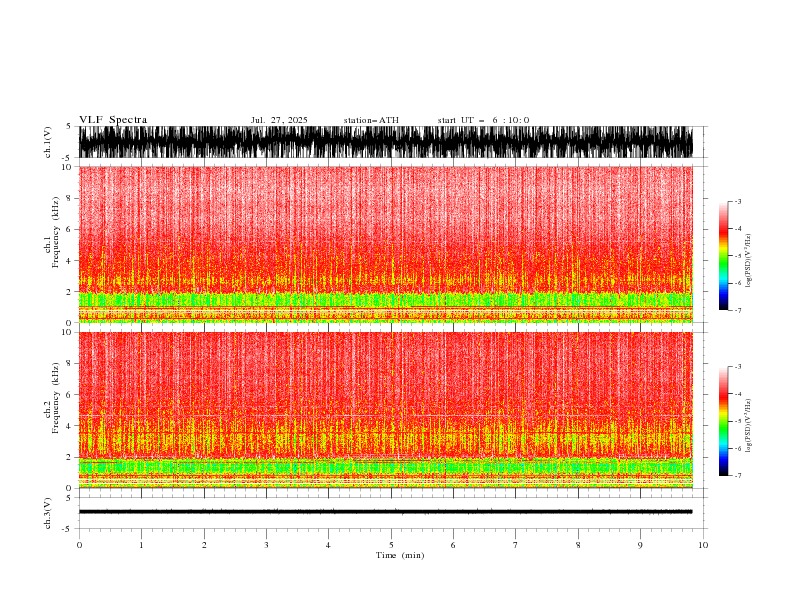Click tick label "9" on the Time axis

pyautogui.click(x=640, y=545)
